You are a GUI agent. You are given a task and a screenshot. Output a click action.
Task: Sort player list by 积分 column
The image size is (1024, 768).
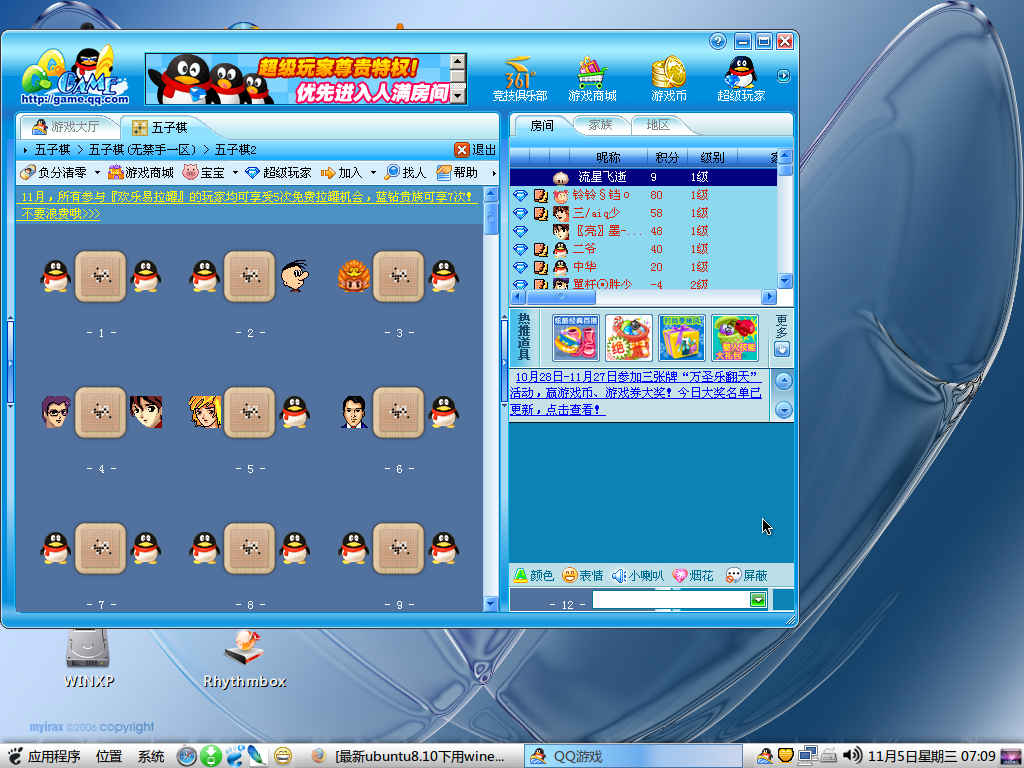tap(666, 157)
